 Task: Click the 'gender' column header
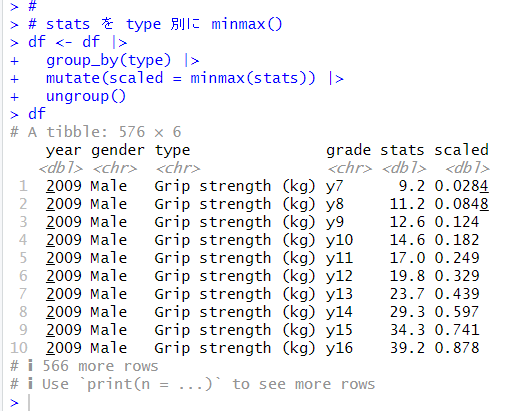pos(118,151)
